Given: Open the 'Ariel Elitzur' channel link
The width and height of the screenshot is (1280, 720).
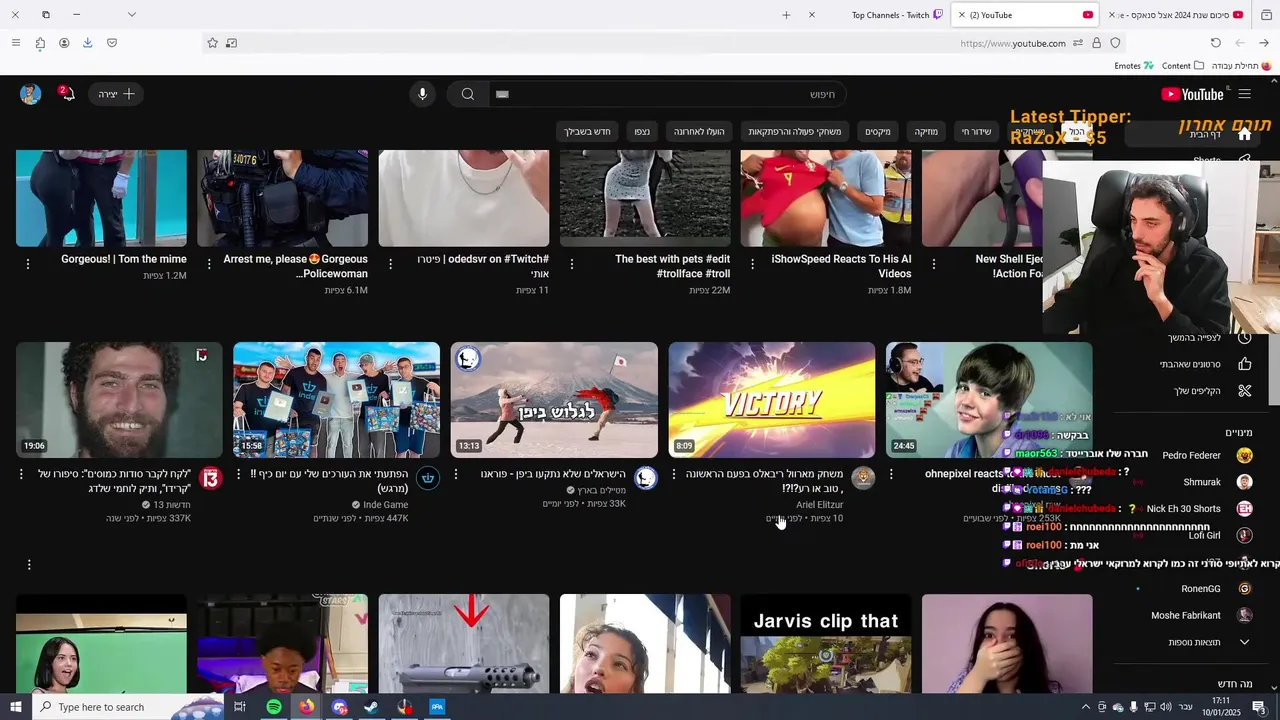Looking at the screenshot, I should [819, 505].
